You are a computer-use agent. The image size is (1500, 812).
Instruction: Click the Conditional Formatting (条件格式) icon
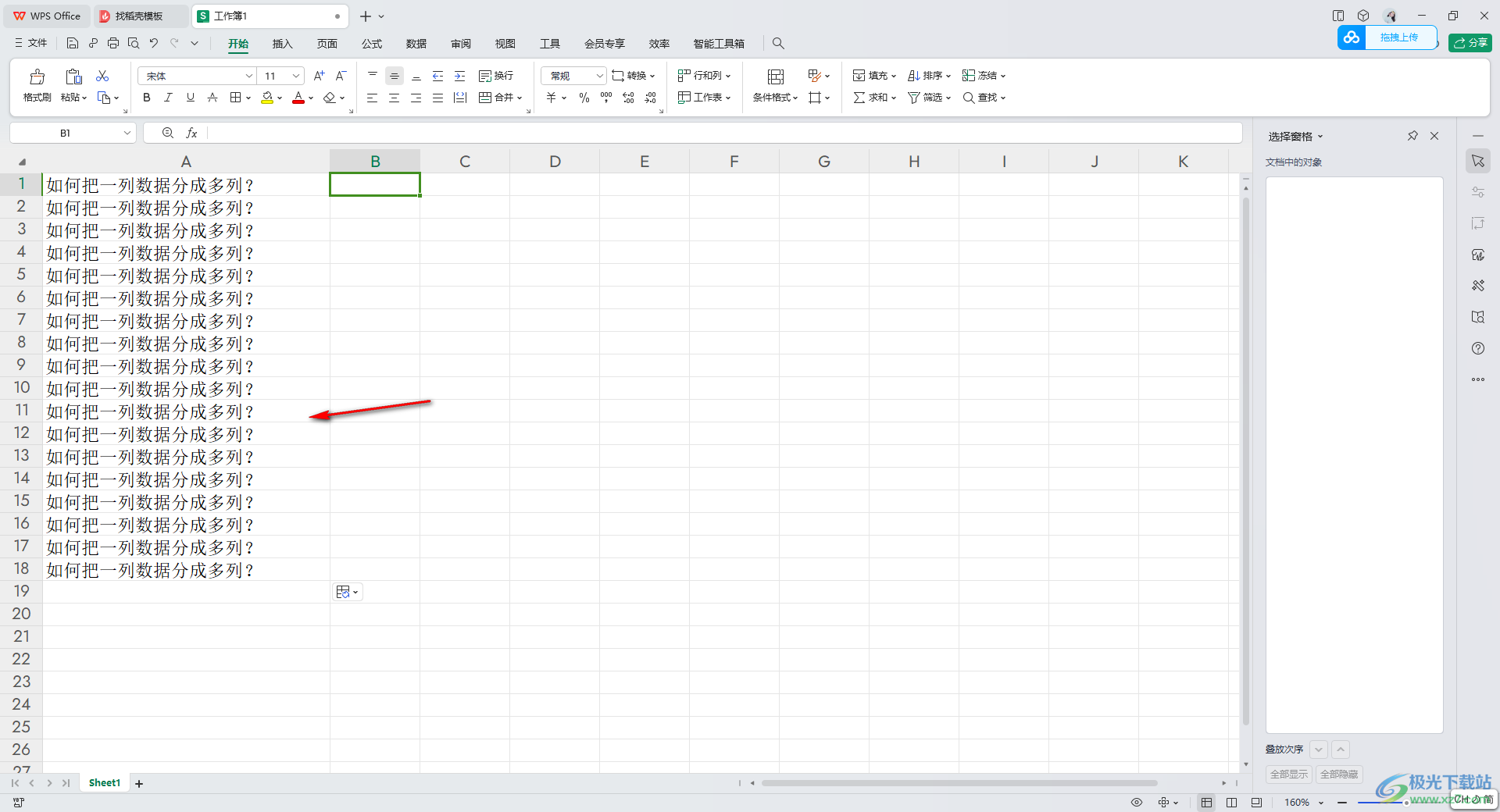(776, 77)
